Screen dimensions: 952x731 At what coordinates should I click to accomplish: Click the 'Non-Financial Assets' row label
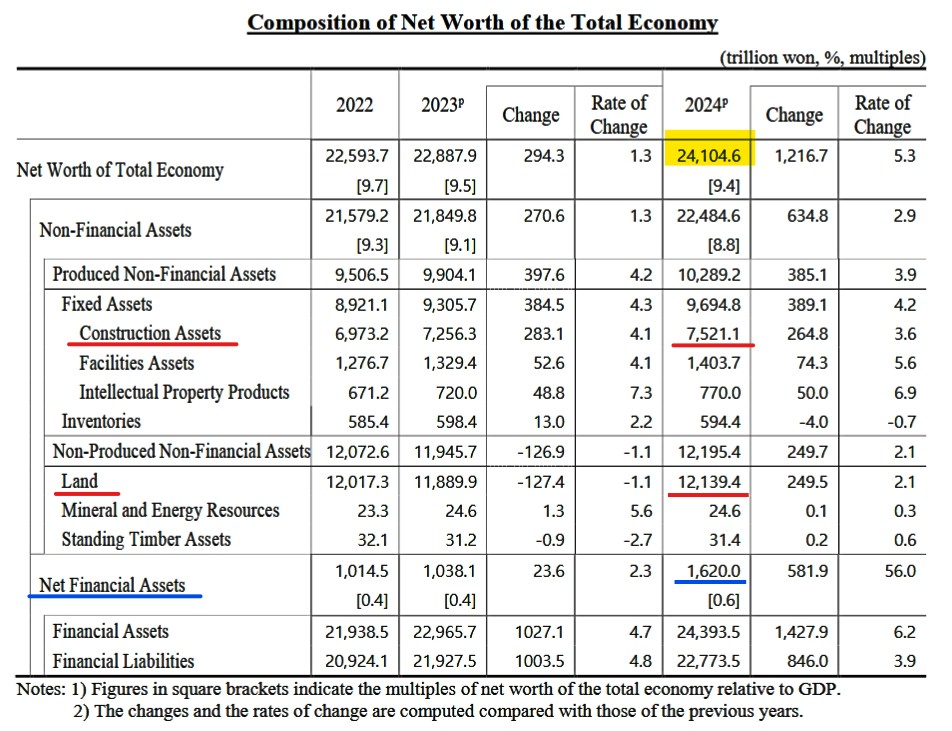point(115,230)
